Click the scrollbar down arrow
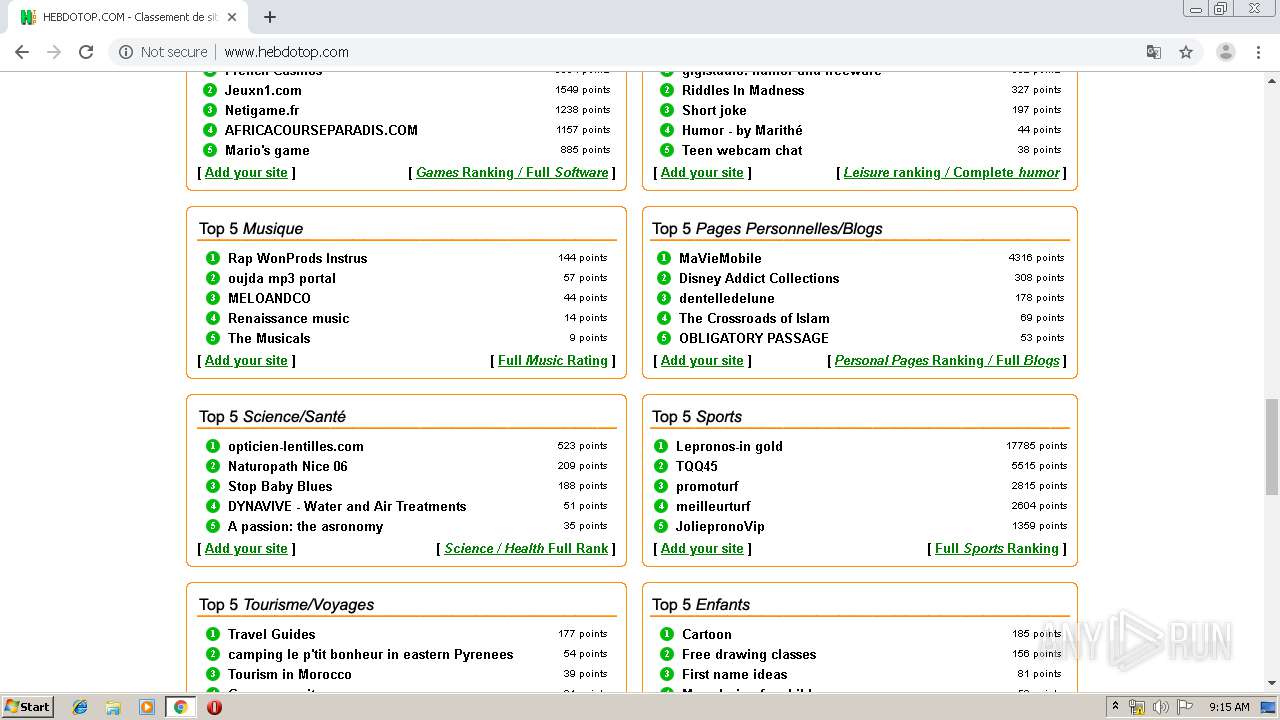Screen dimensions: 1280x720 [1271, 685]
